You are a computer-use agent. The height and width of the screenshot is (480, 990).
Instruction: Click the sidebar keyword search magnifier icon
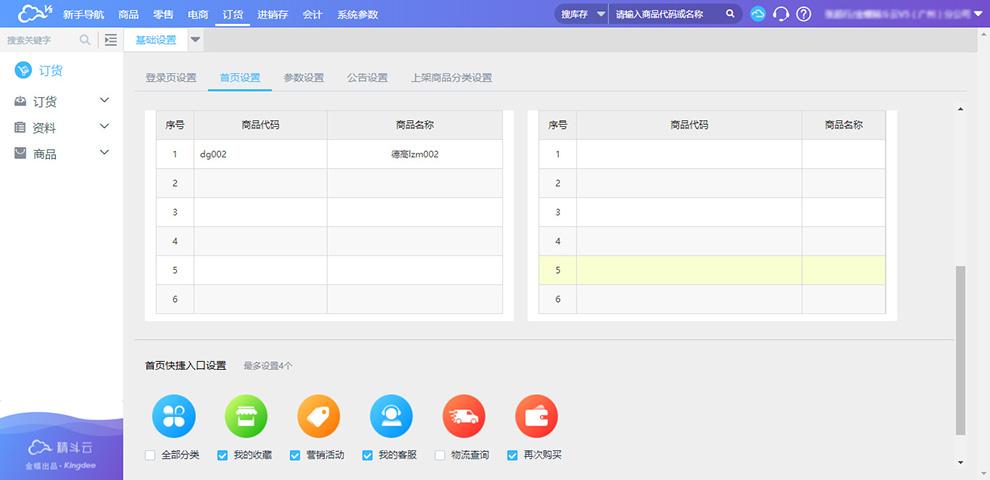point(85,40)
